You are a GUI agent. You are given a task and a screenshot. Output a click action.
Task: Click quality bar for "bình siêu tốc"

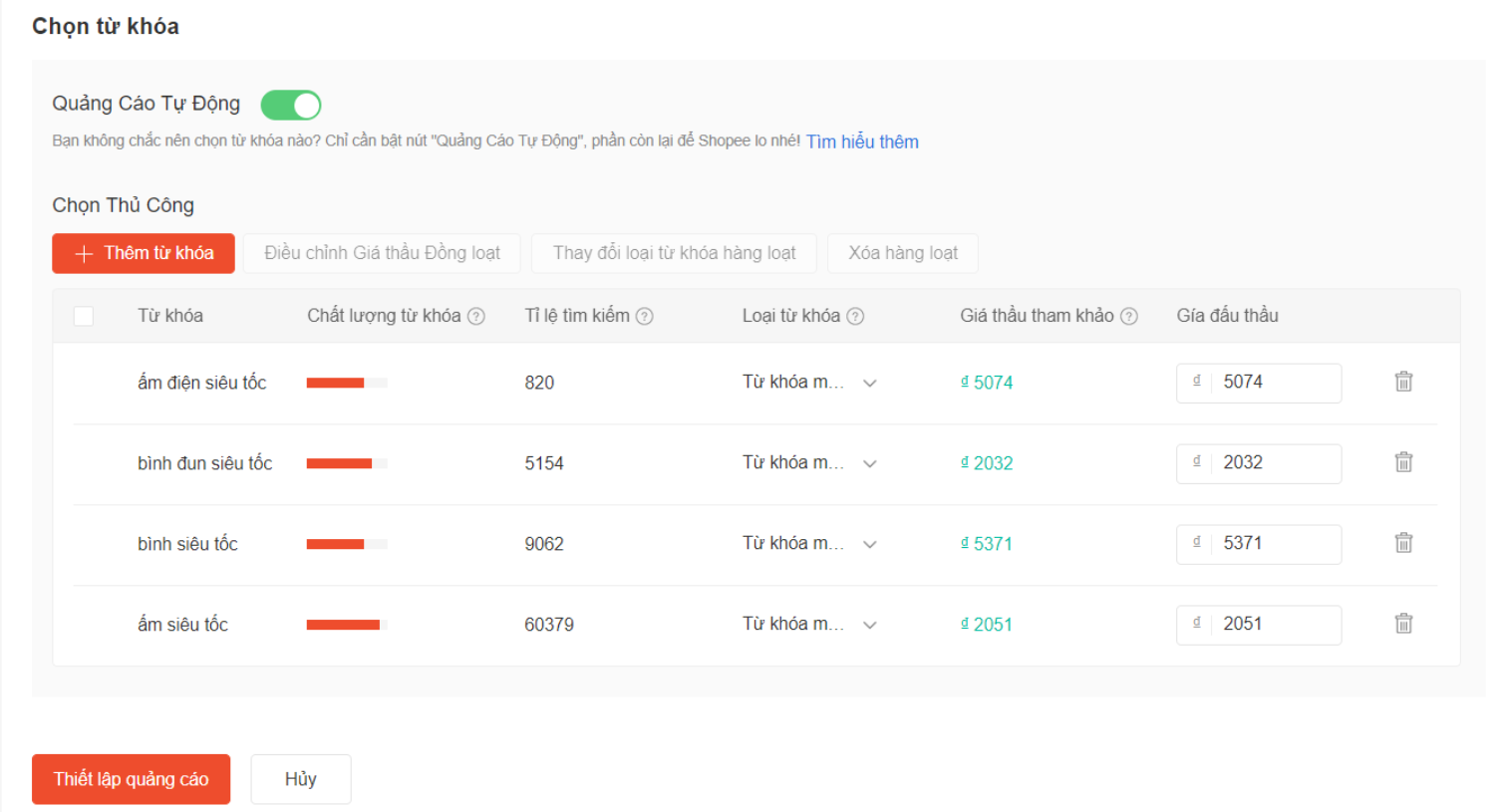pos(347,544)
